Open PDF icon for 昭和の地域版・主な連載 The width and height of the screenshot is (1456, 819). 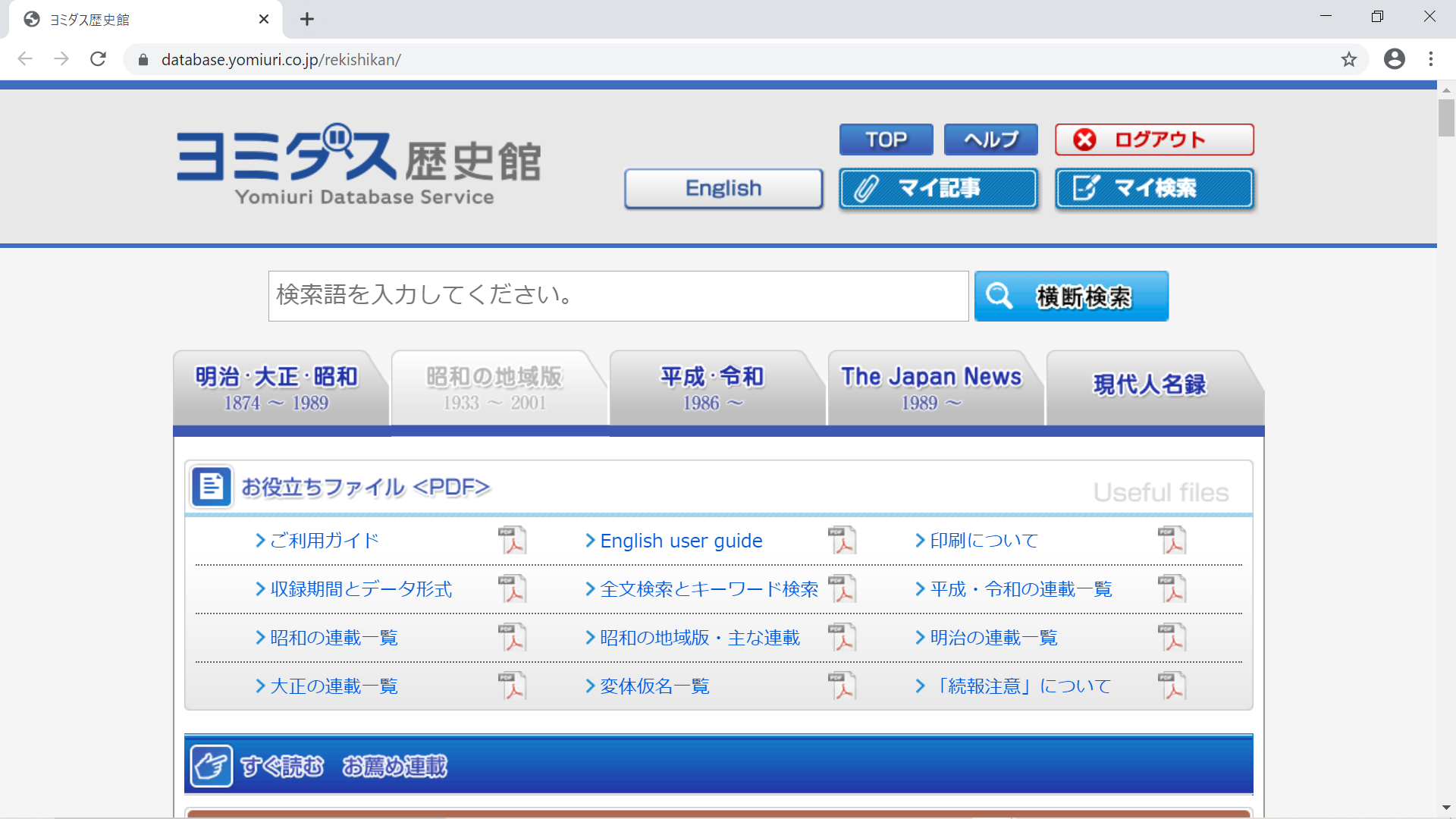pyautogui.click(x=842, y=637)
